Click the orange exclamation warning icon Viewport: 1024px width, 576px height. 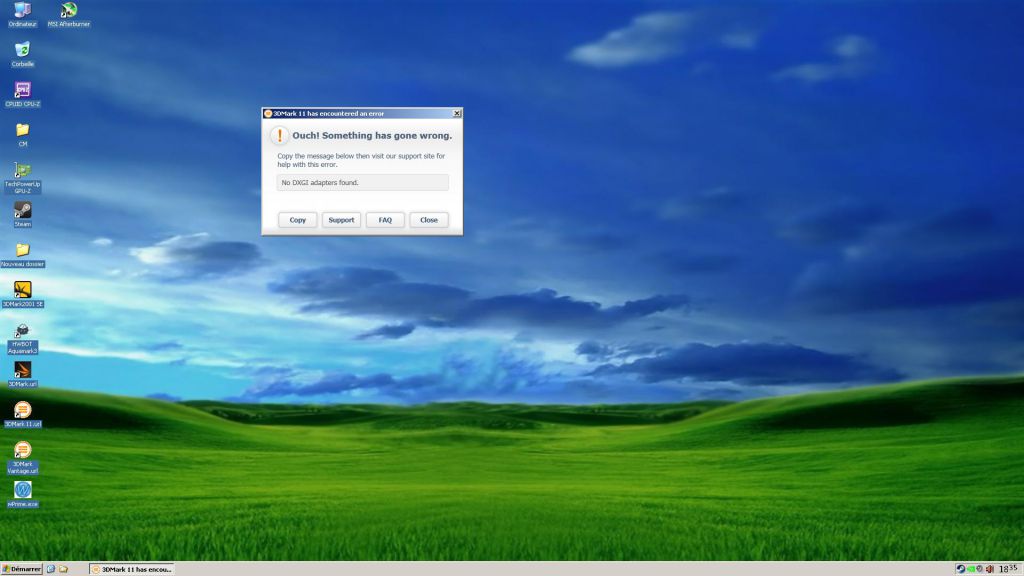click(280, 135)
